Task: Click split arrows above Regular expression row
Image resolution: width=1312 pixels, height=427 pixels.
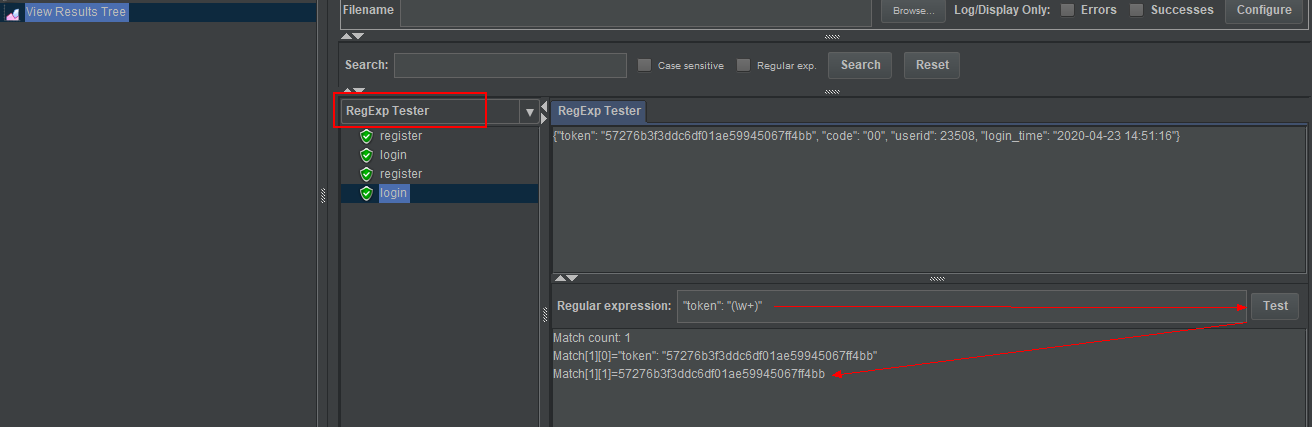Action: pyautogui.click(x=565, y=278)
